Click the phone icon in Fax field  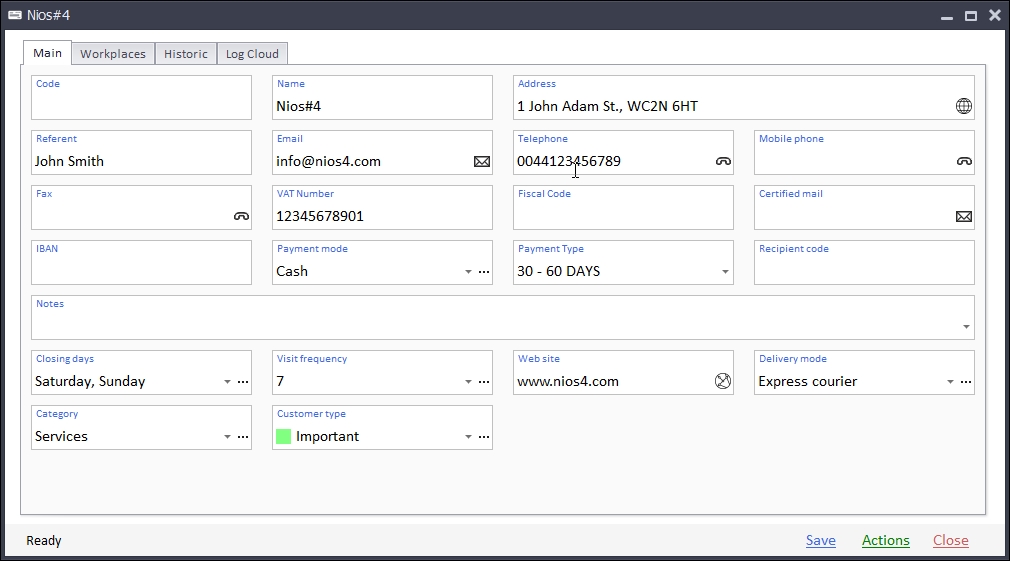click(x=241, y=216)
